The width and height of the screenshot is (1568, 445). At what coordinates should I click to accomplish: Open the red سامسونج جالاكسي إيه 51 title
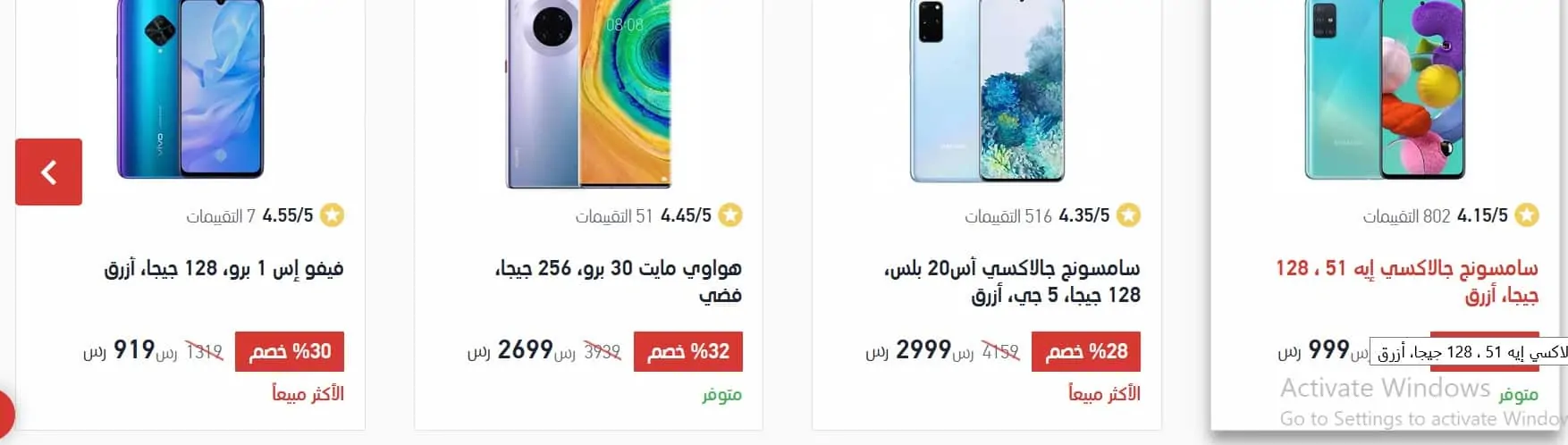click(1407, 281)
